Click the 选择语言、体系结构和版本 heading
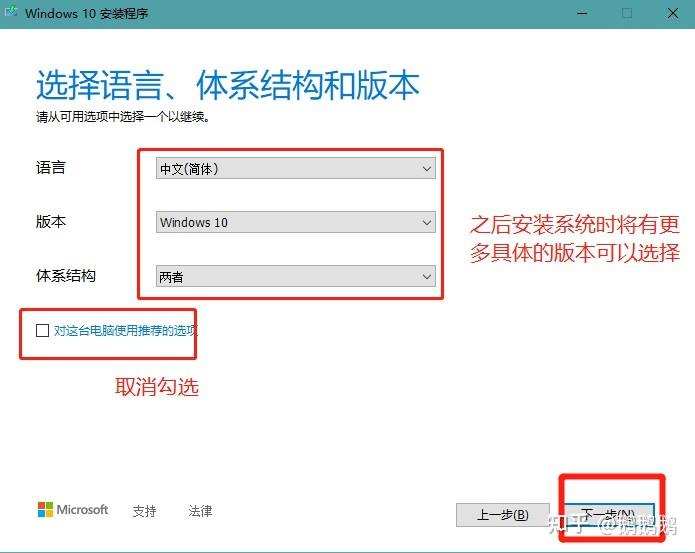The width and height of the screenshot is (695, 553). (228, 85)
